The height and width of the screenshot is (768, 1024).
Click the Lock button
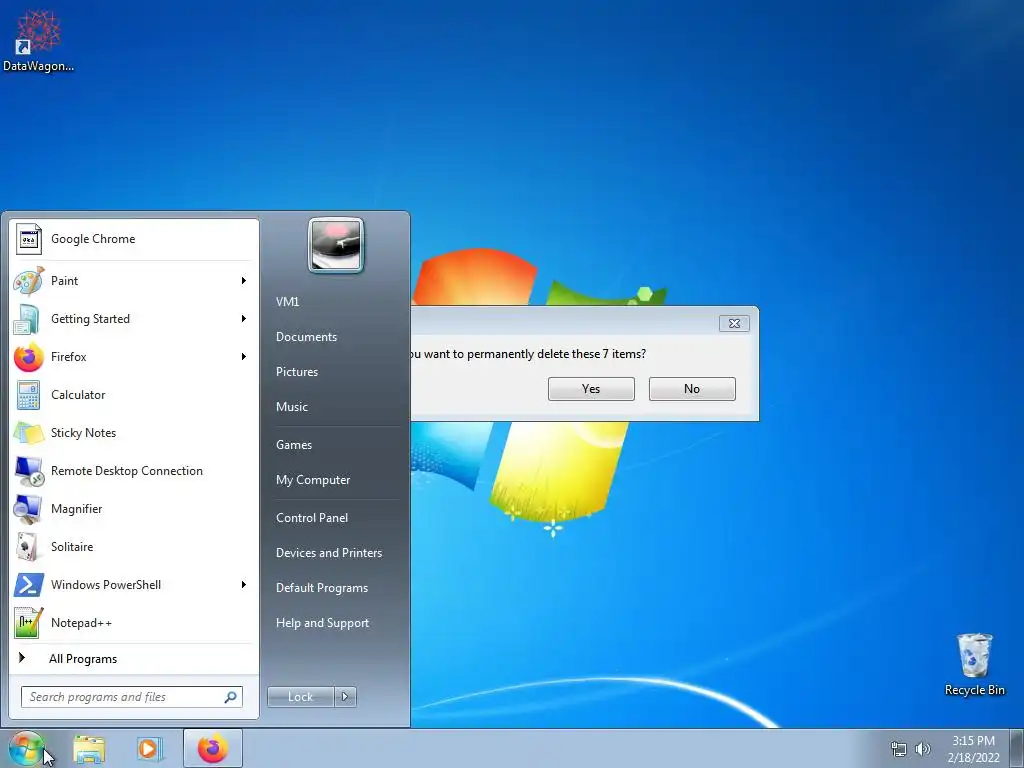point(300,697)
